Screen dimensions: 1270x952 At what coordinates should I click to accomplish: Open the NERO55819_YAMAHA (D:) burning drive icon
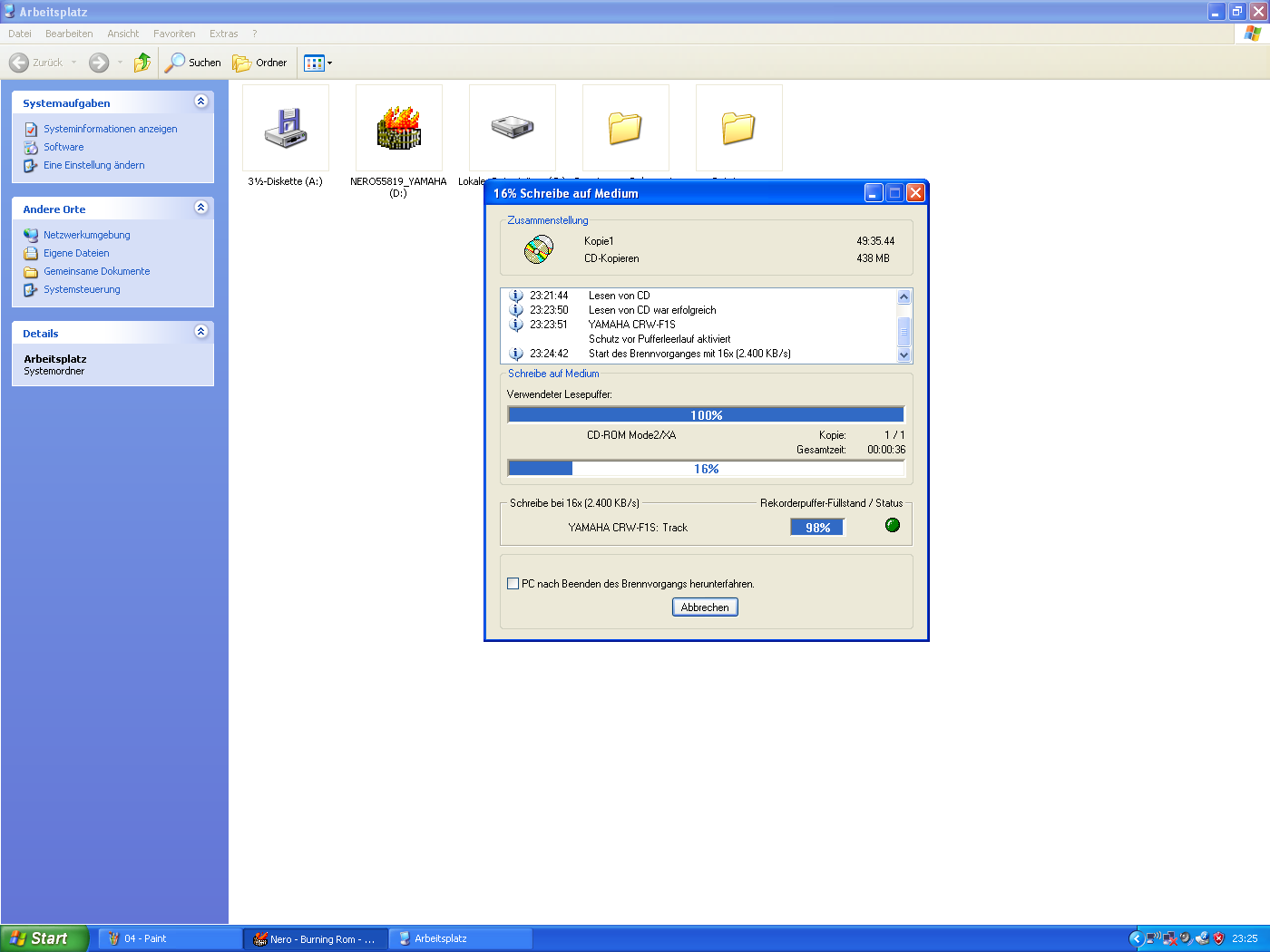pos(399,128)
